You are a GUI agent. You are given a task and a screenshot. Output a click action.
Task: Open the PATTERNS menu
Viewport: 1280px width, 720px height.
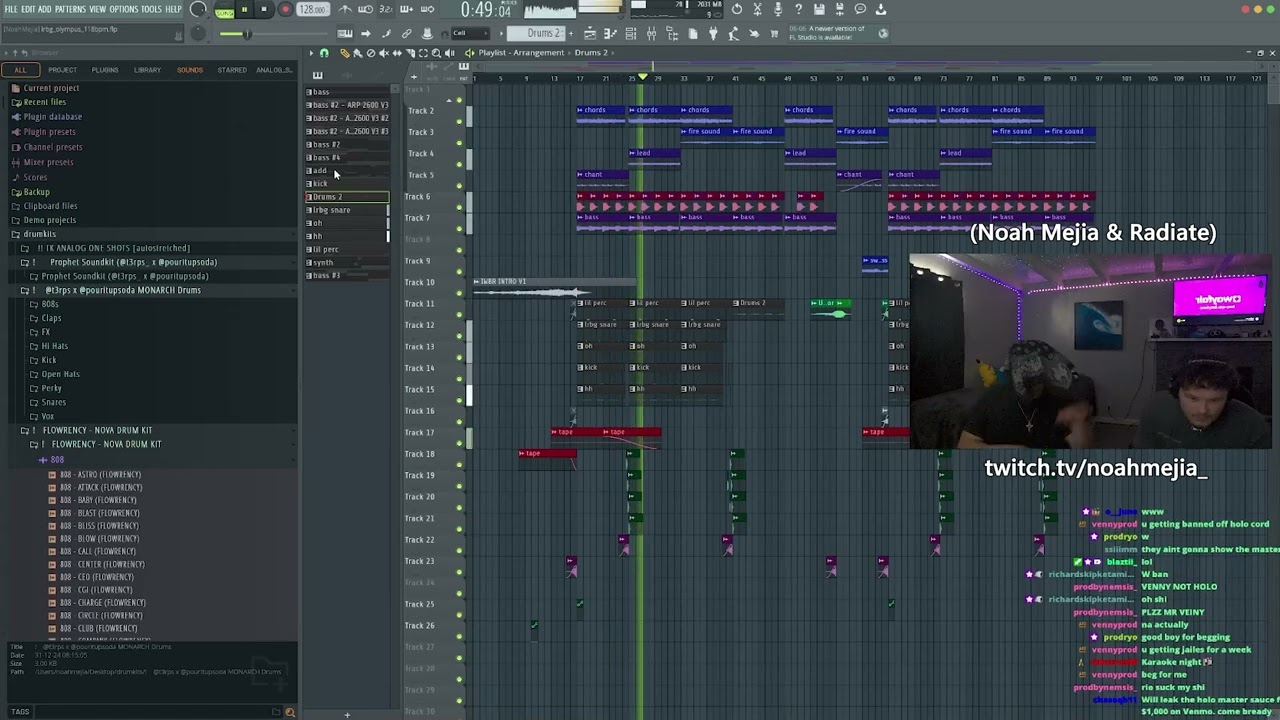(x=70, y=9)
